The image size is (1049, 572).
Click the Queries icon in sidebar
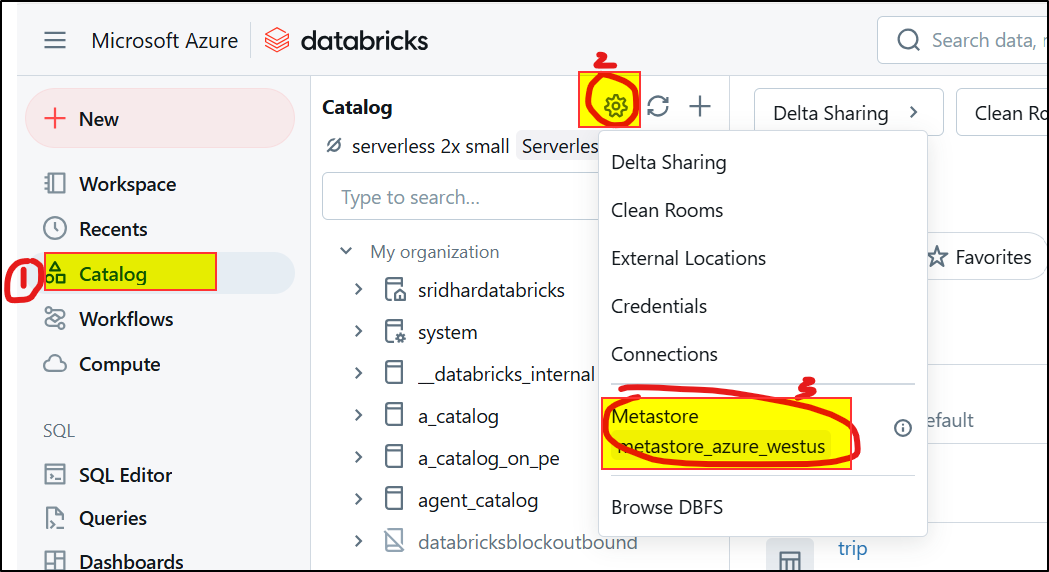pos(55,518)
